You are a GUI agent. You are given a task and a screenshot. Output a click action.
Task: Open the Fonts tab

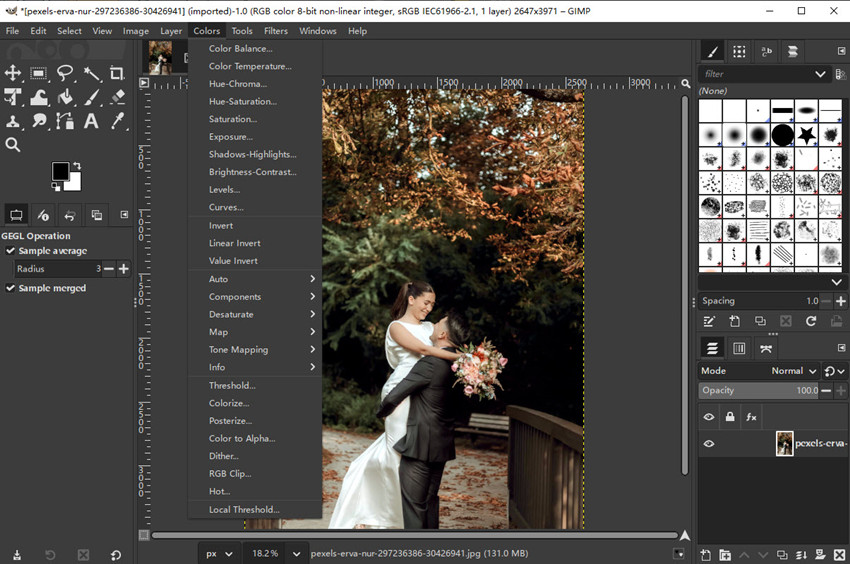coord(766,52)
